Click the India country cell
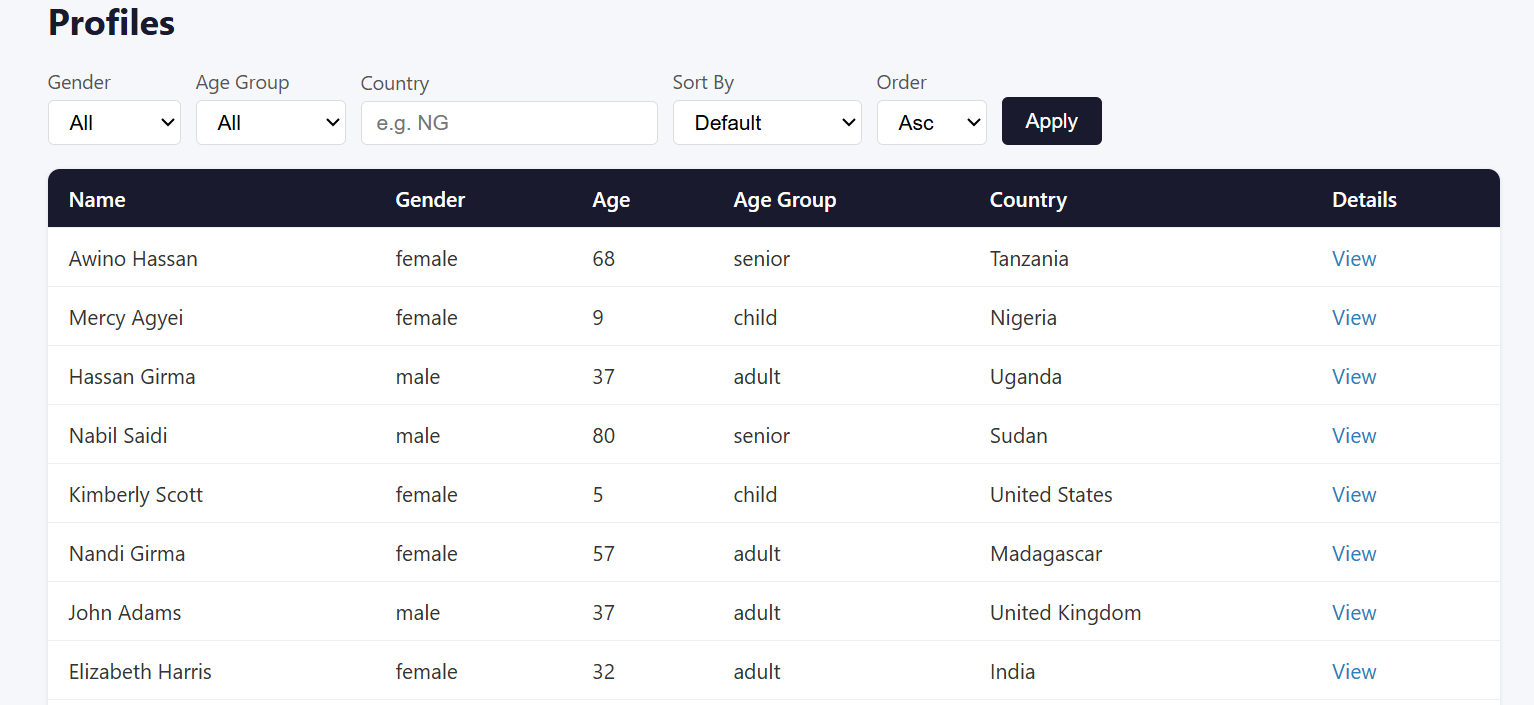This screenshot has height=705, width=1534. [x=1012, y=672]
